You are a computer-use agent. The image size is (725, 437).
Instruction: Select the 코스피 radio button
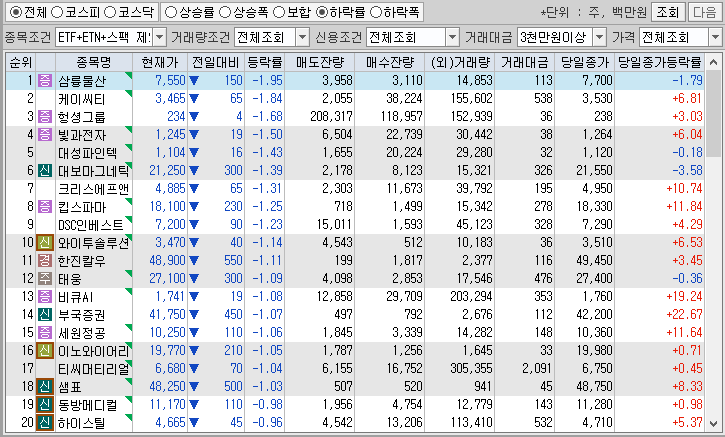pos(56,12)
